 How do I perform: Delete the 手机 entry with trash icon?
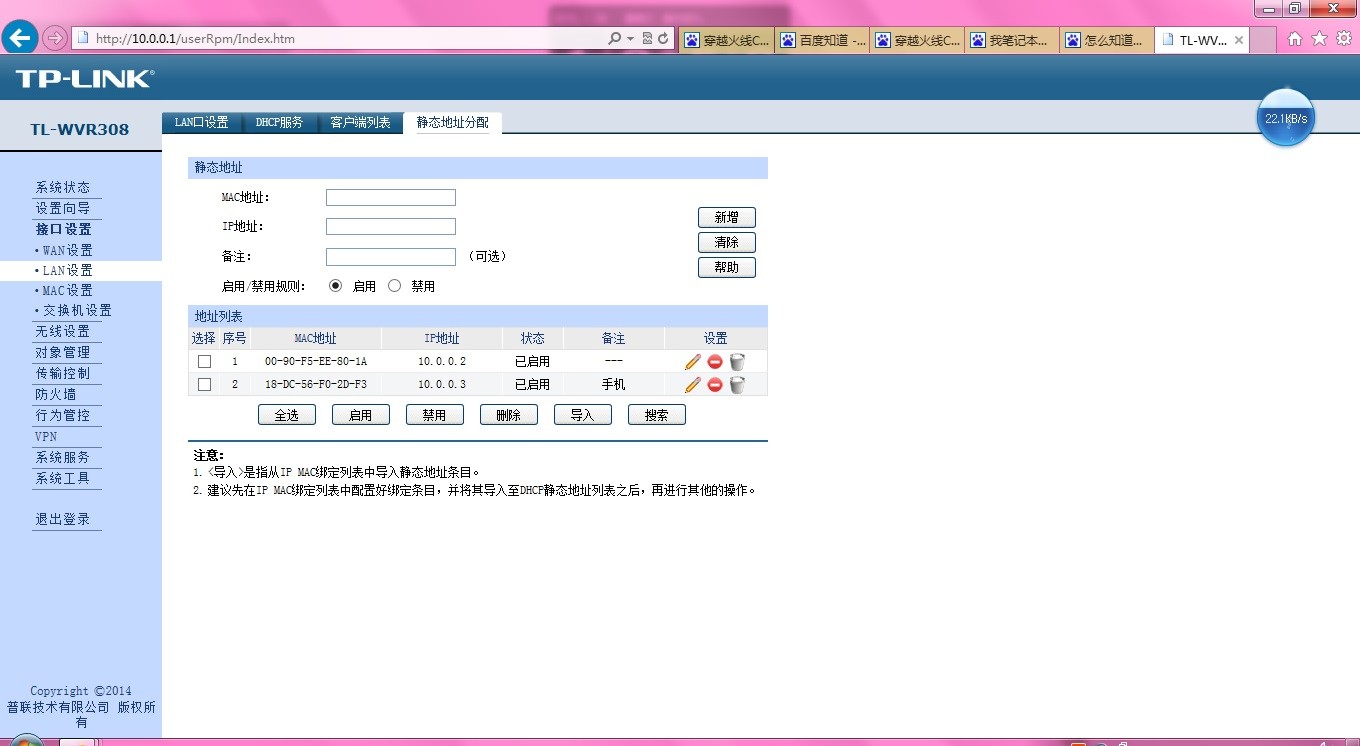[737, 384]
